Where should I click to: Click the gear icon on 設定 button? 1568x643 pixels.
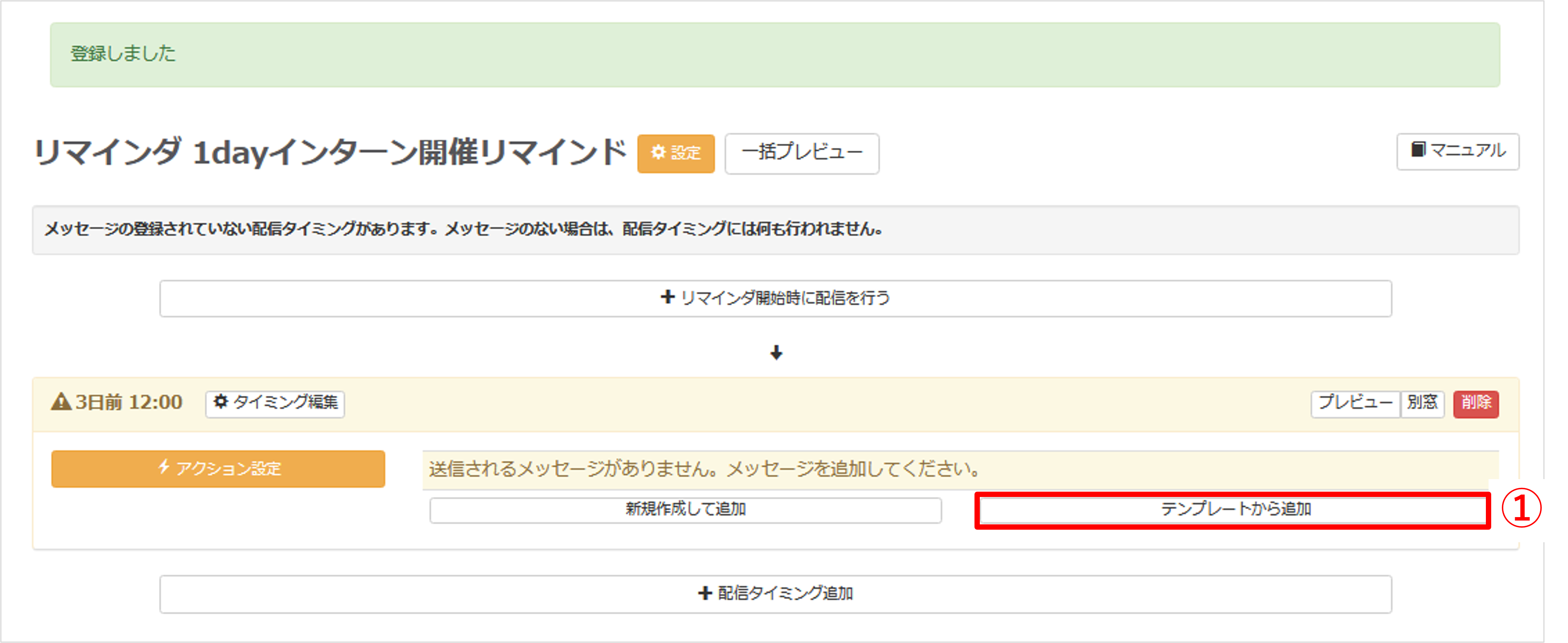(658, 152)
